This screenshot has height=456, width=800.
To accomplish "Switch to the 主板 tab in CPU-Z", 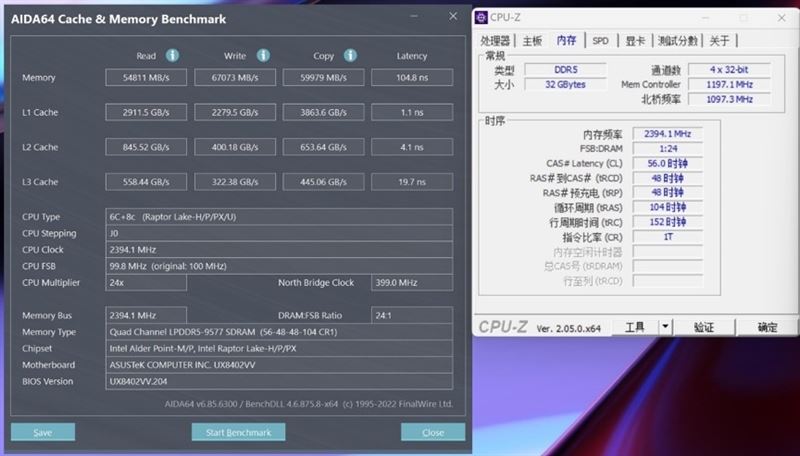I will tap(532, 41).
